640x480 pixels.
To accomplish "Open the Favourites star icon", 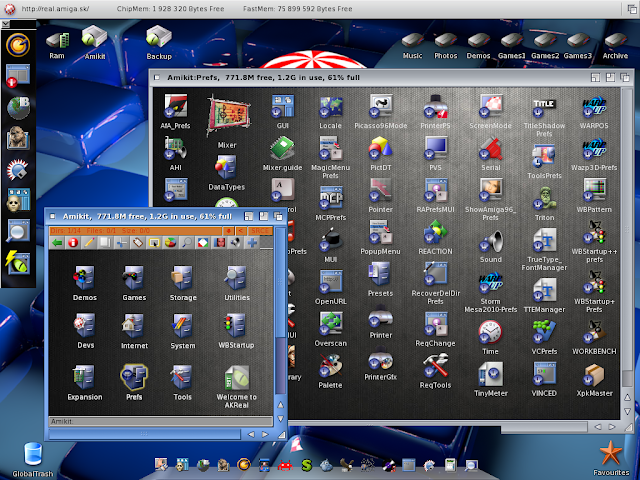I will click(x=611, y=453).
